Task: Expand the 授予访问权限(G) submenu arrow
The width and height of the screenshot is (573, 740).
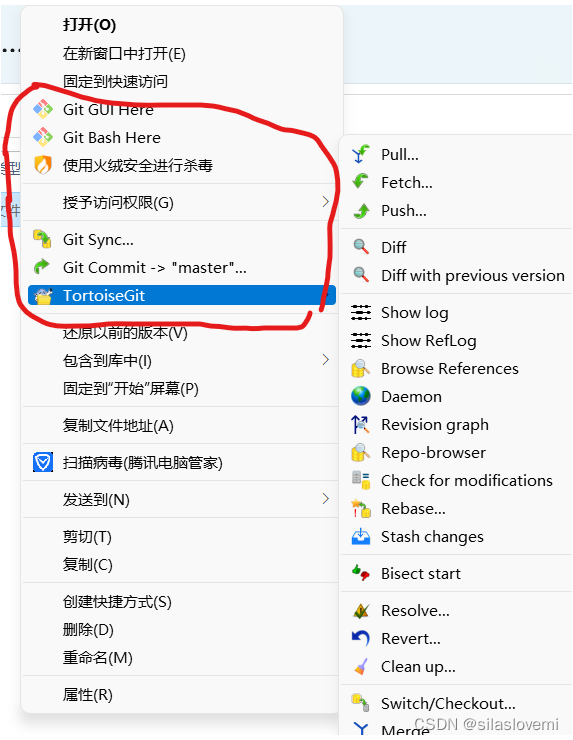Action: coord(325,202)
